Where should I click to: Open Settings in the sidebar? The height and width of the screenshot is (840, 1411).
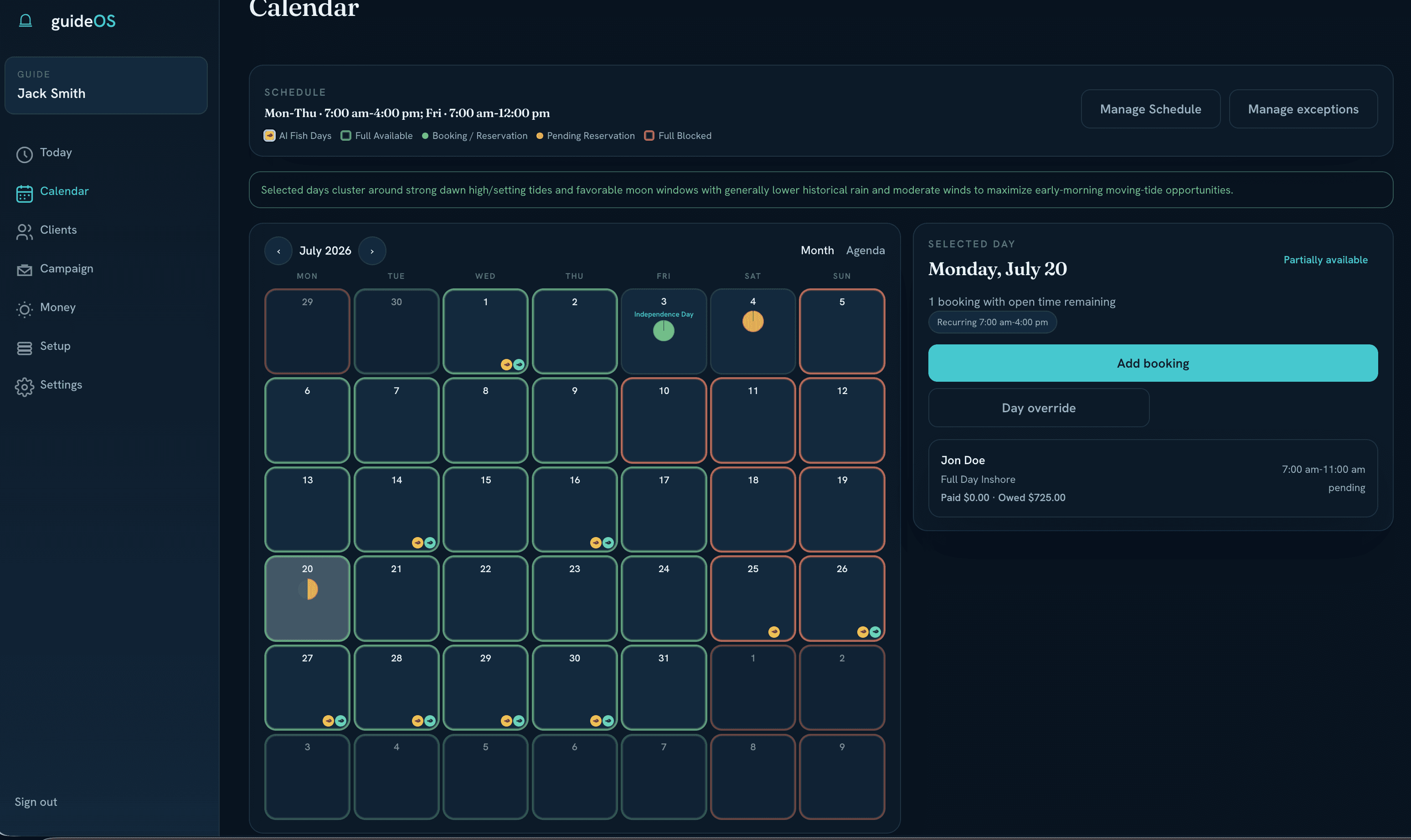click(61, 385)
